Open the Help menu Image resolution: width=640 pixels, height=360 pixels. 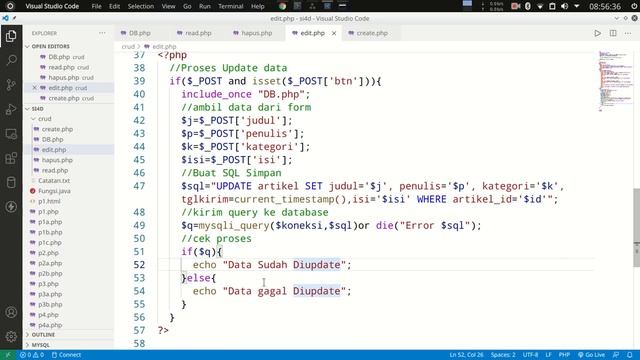pos(257,6)
